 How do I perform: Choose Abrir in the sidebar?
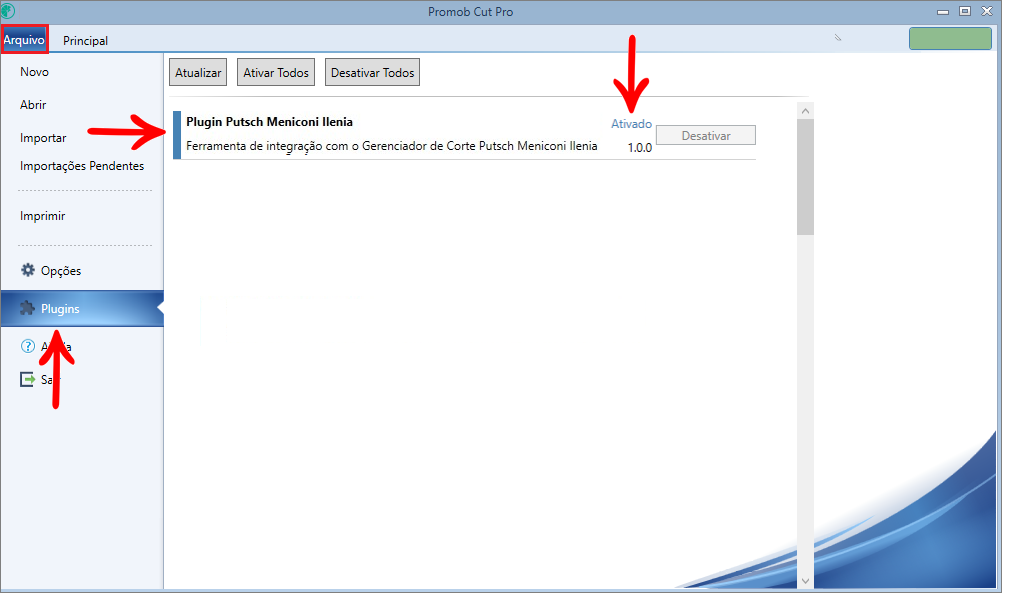click(33, 105)
